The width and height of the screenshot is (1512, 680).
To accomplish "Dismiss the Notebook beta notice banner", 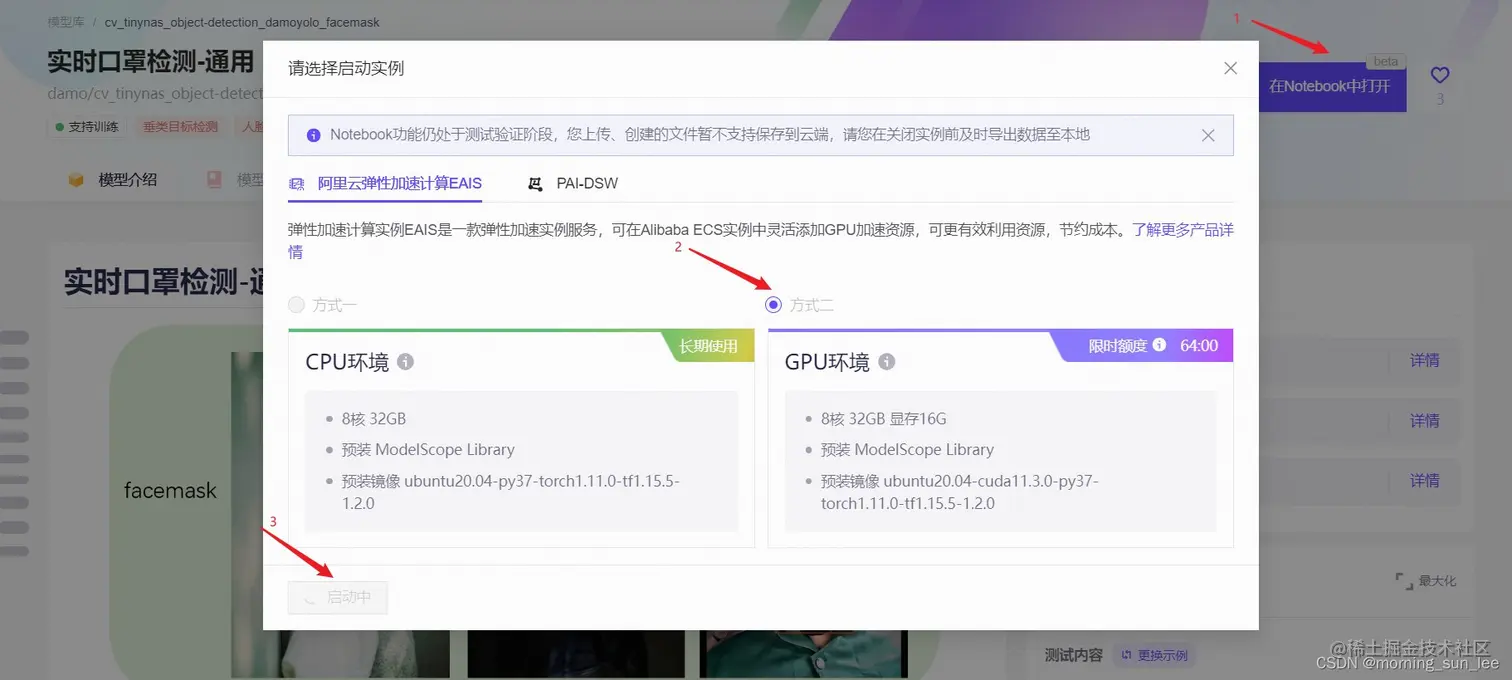I will pyautogui.click(x=1208, y=135).
